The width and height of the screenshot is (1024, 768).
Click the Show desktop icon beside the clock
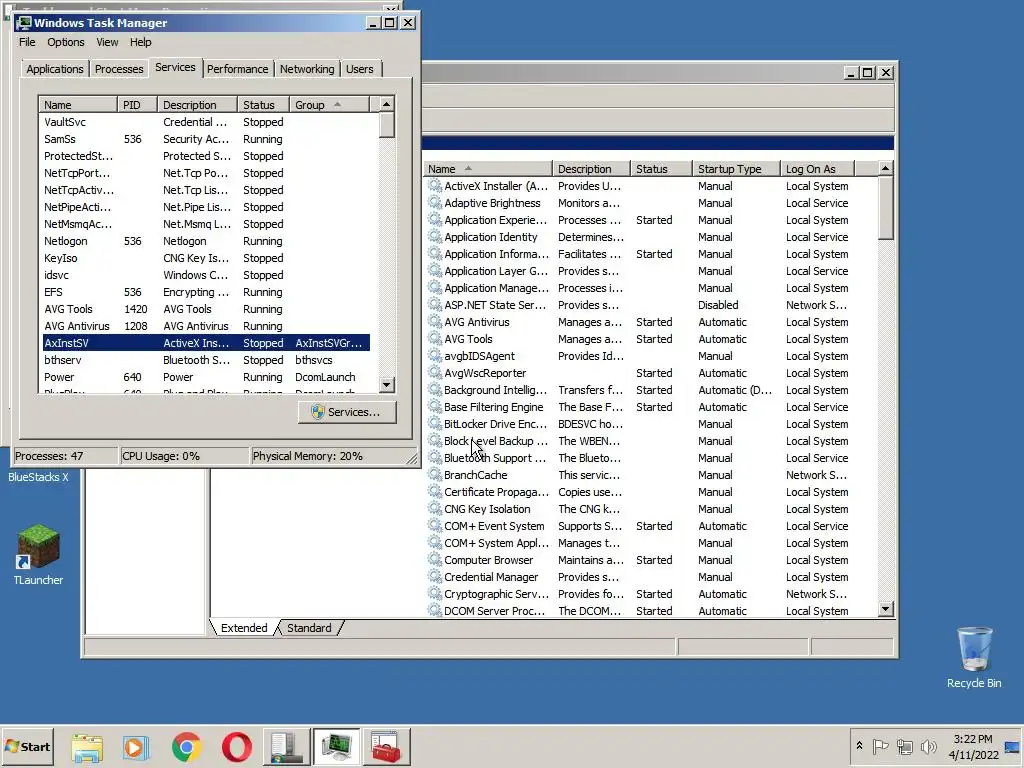point(1013,746)
